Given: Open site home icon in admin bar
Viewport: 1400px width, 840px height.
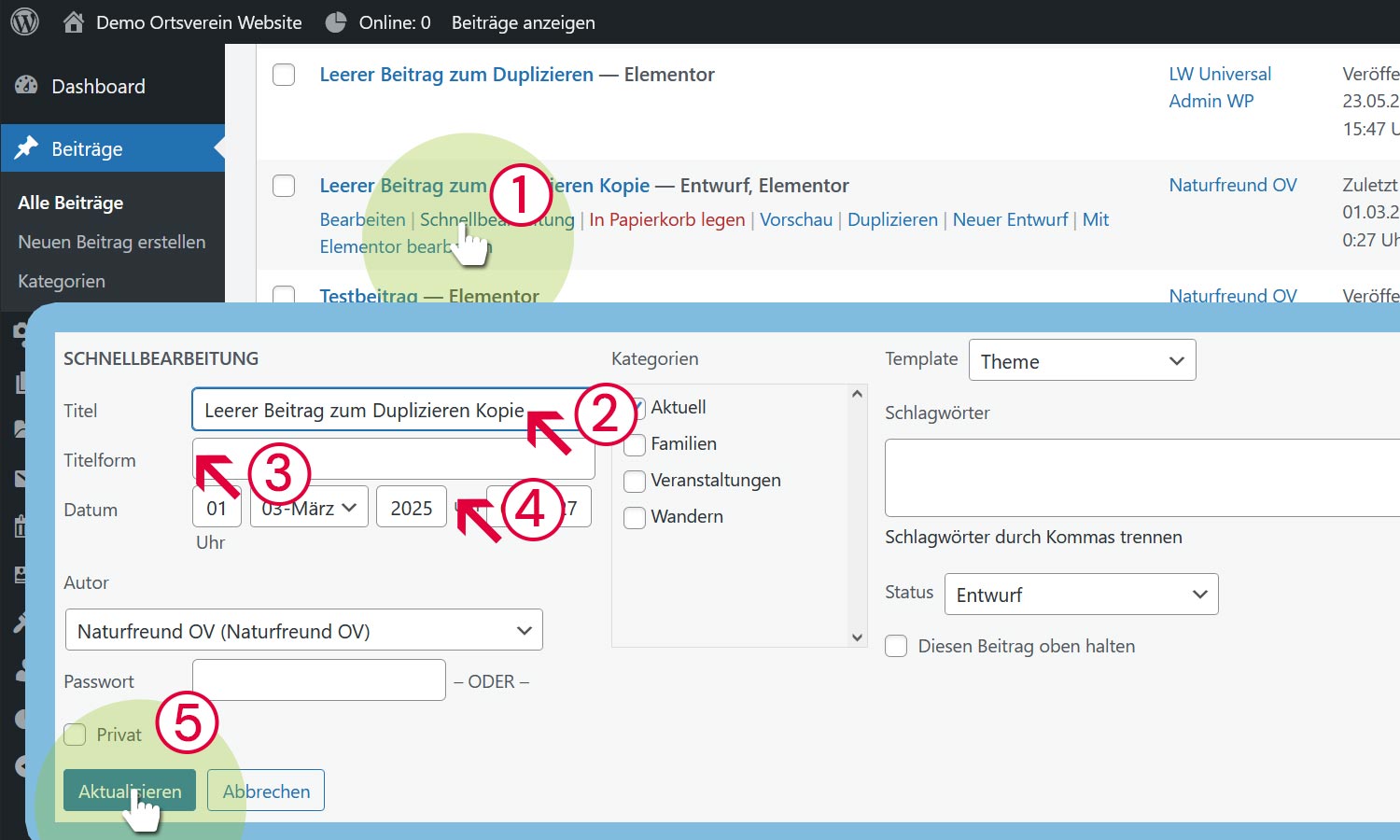Looking at the screenshot, I should (74, 22).
